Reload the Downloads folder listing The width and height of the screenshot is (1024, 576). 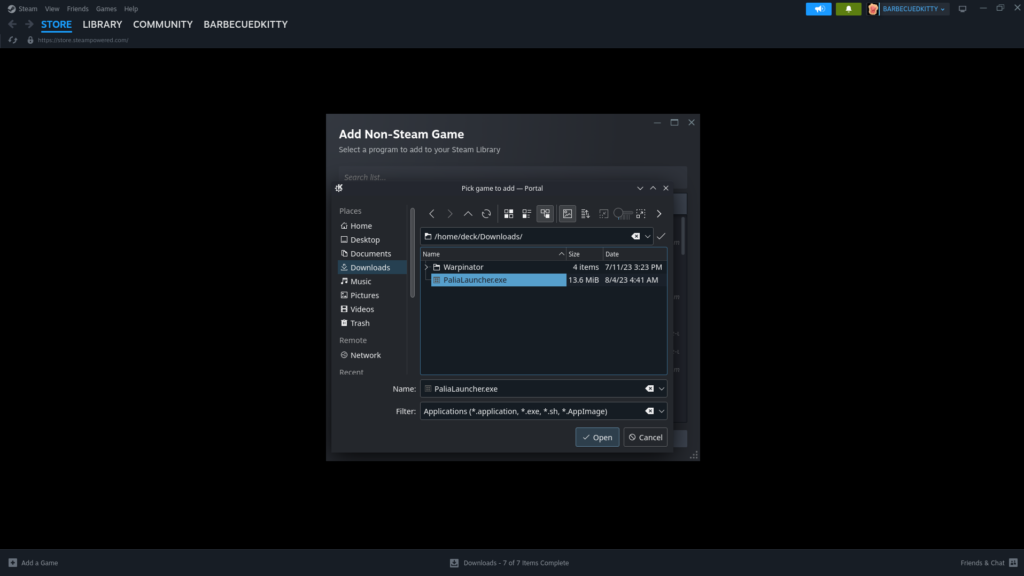[487, 214]
